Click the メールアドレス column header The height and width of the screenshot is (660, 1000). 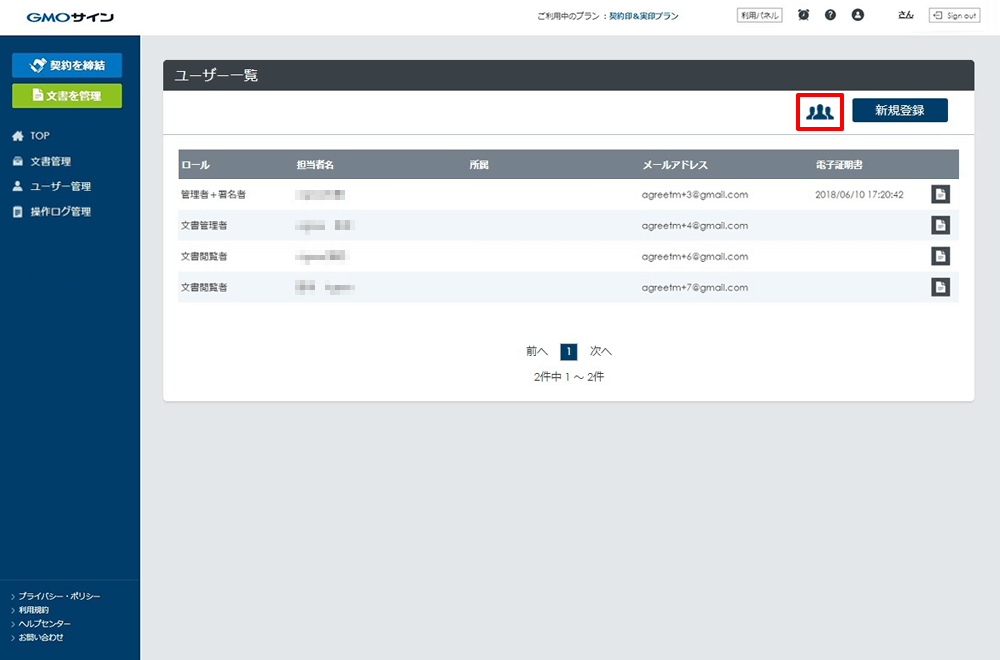[675, 165]
